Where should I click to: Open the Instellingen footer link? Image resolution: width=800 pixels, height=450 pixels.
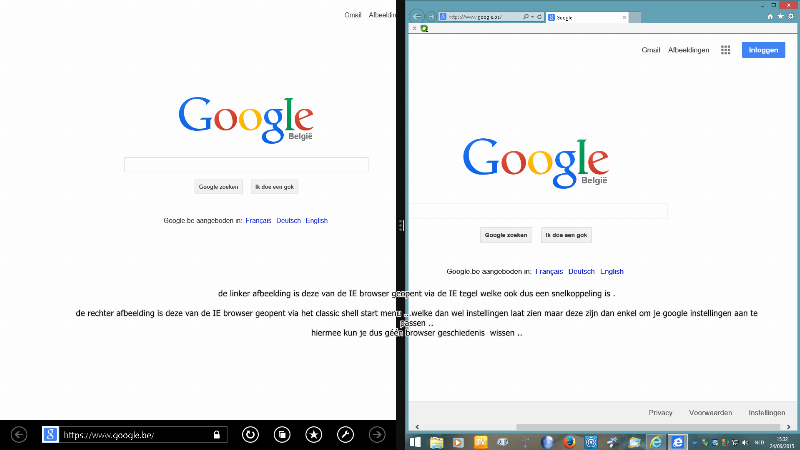click(x=766, y=412)
